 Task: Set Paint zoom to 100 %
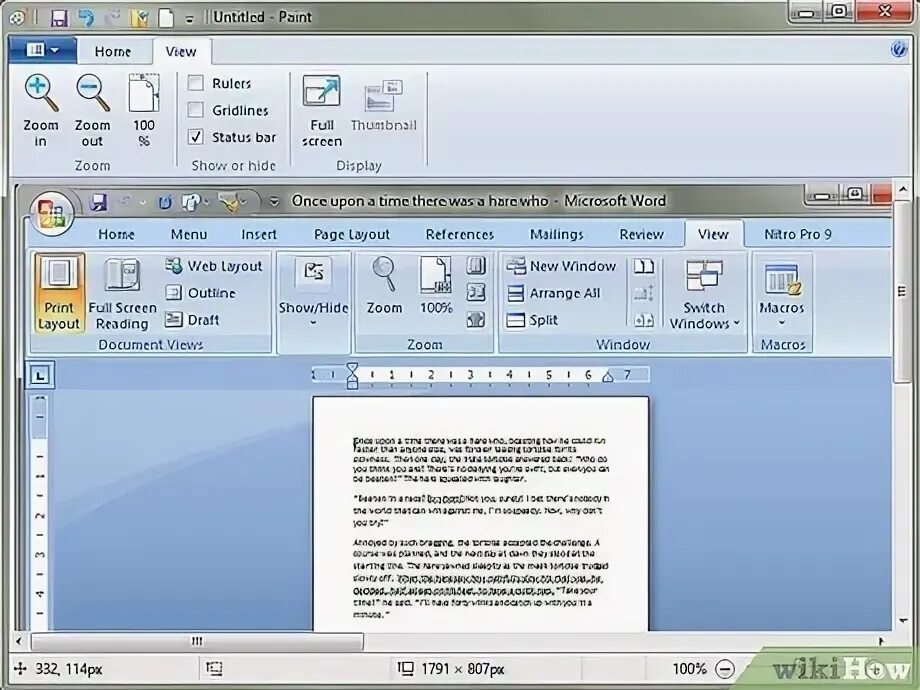[x=144, y=110]
